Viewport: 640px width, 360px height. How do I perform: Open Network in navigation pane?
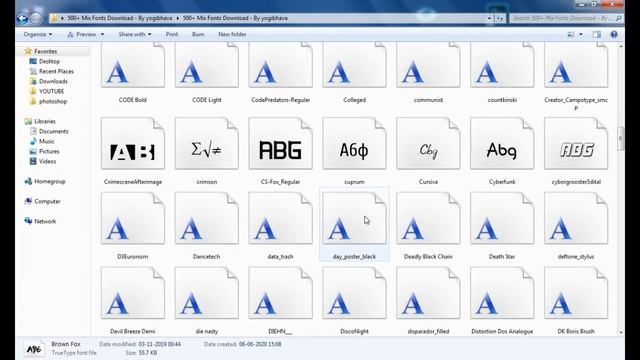(45, 221)
